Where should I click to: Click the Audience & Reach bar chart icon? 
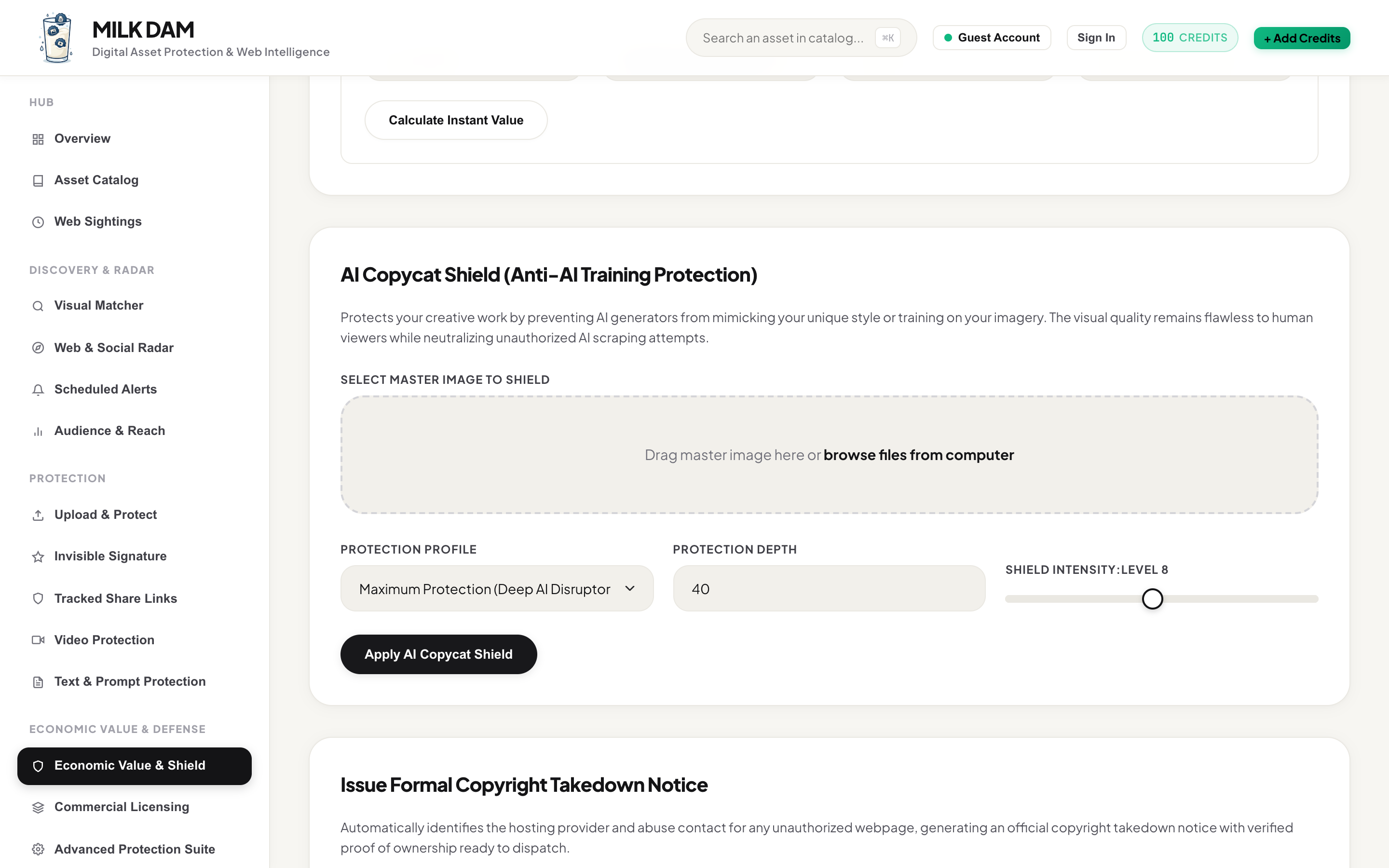[38, 431]
